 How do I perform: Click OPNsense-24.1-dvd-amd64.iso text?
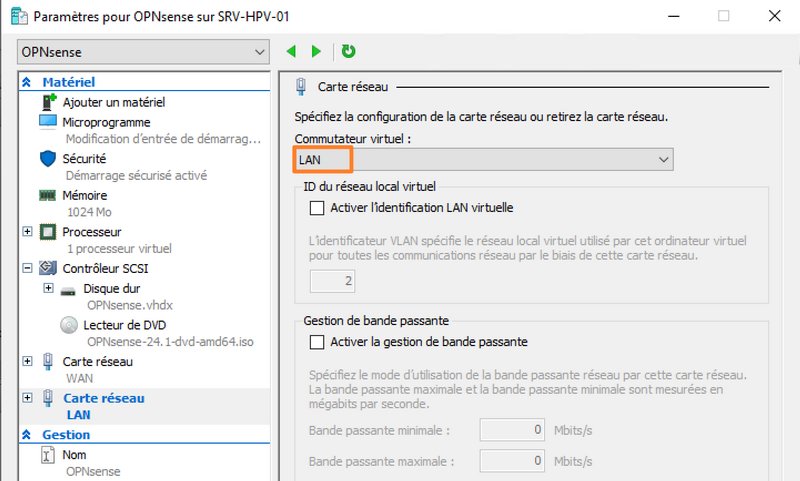click(170, 342)
